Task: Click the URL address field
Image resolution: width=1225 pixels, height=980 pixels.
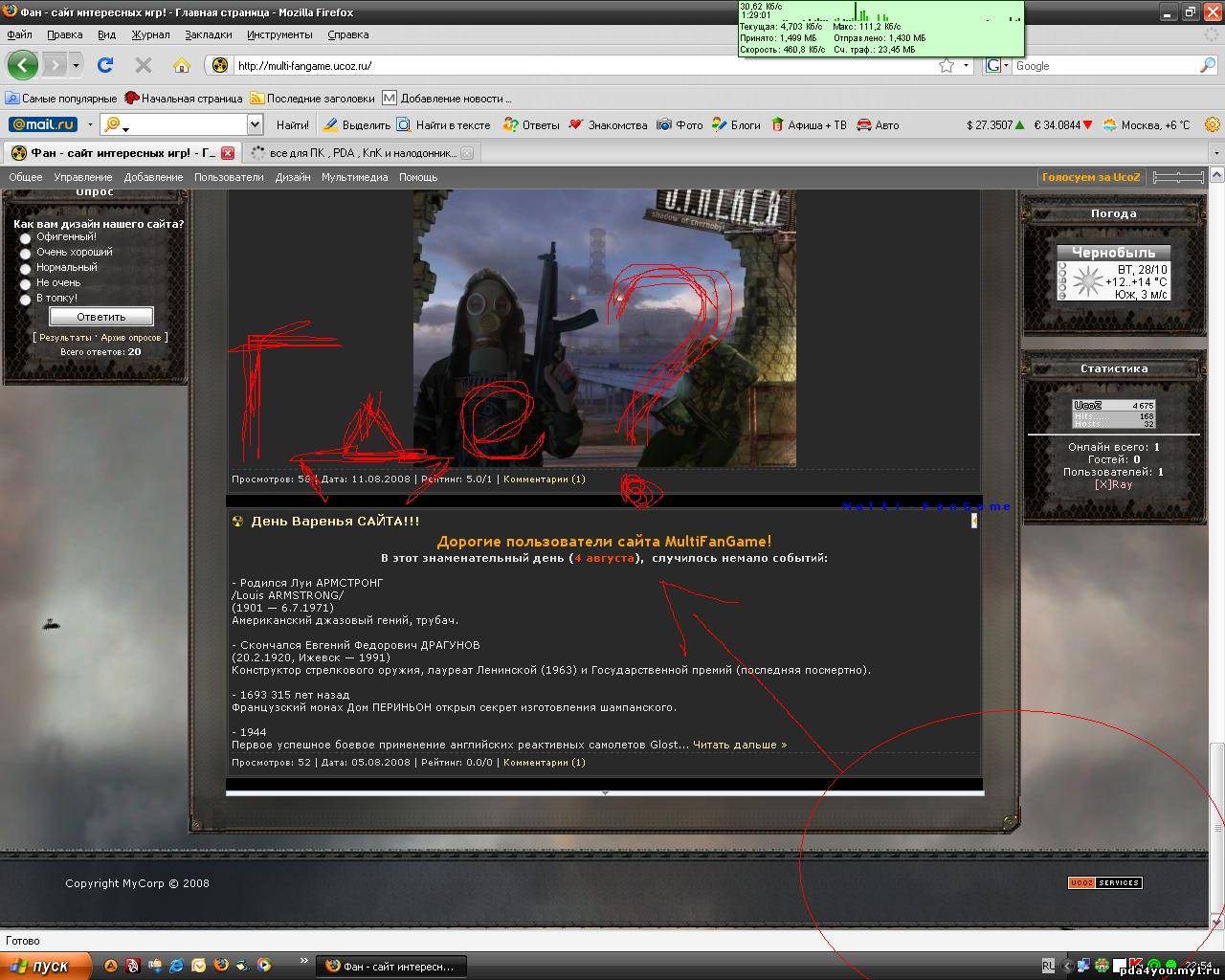Action: (584, 66)
